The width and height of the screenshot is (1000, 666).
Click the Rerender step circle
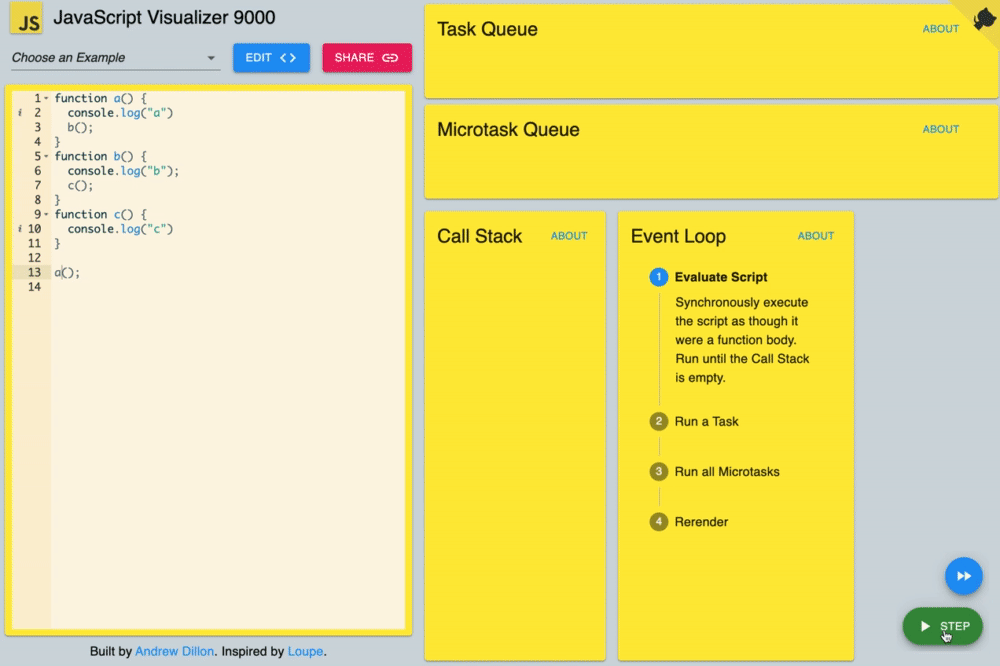pos(661,521)
